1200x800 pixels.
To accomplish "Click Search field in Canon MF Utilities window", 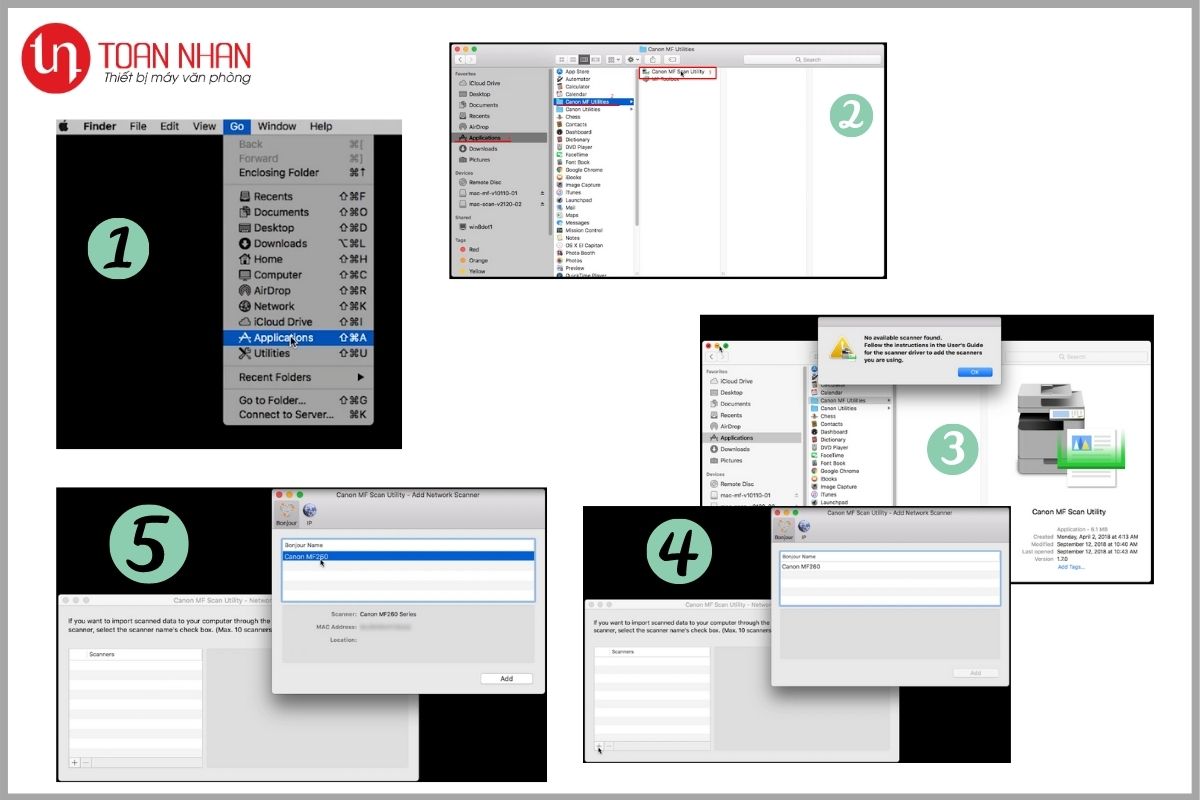I will coord(812,60).
